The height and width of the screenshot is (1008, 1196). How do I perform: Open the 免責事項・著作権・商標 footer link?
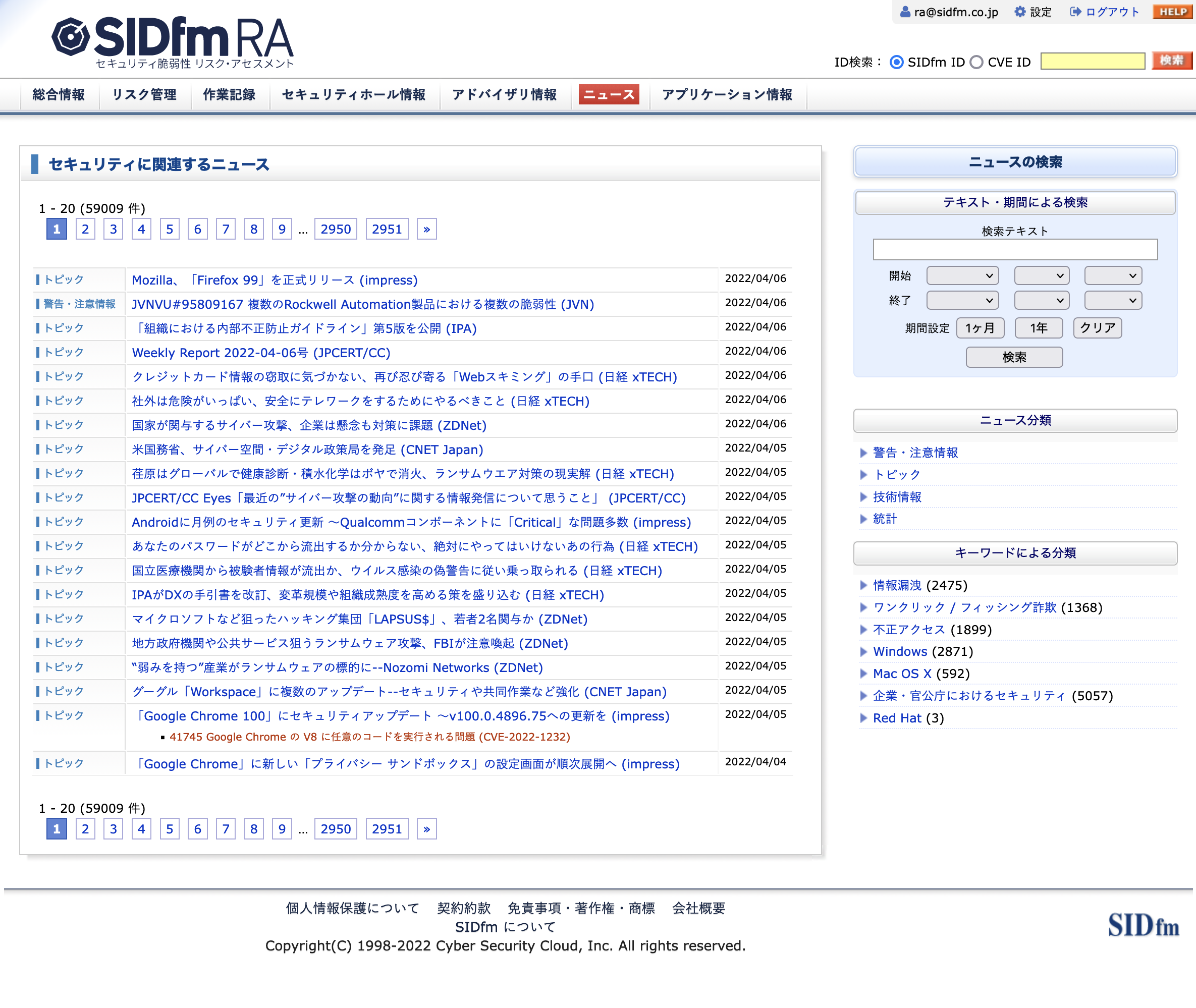[x=581, y=909]
